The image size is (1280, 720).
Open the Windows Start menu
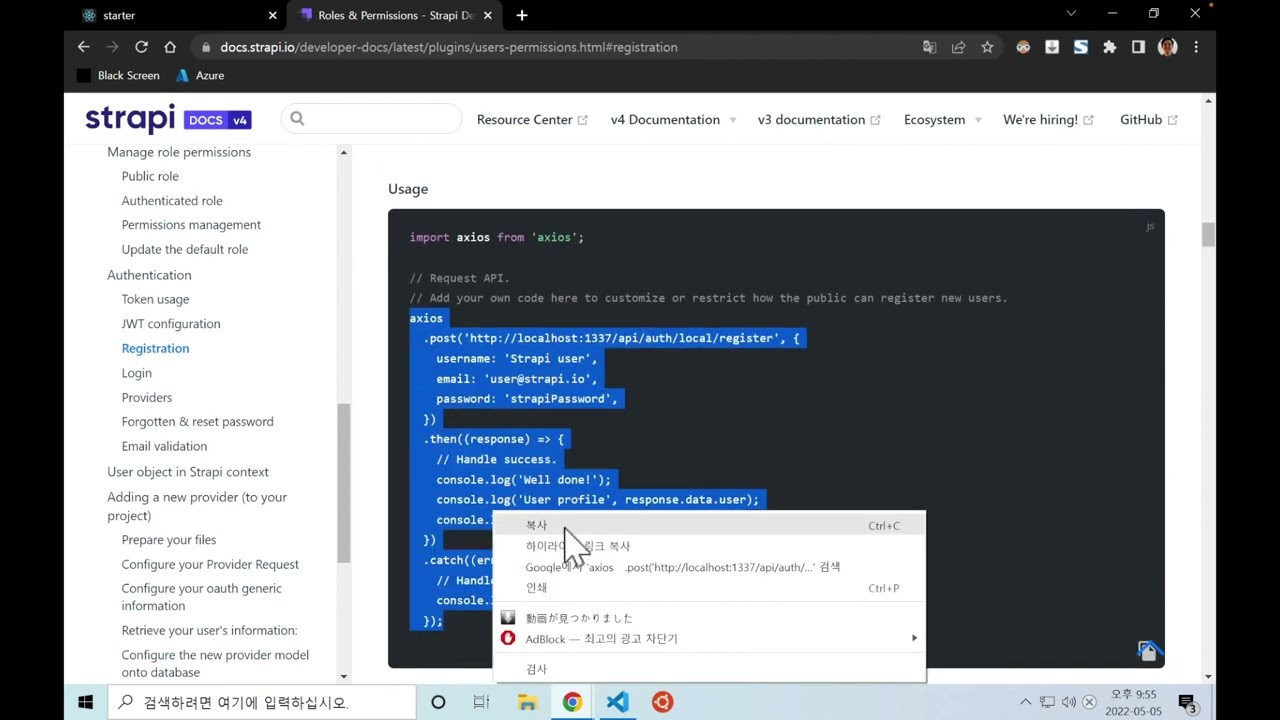tap(86, 702)
